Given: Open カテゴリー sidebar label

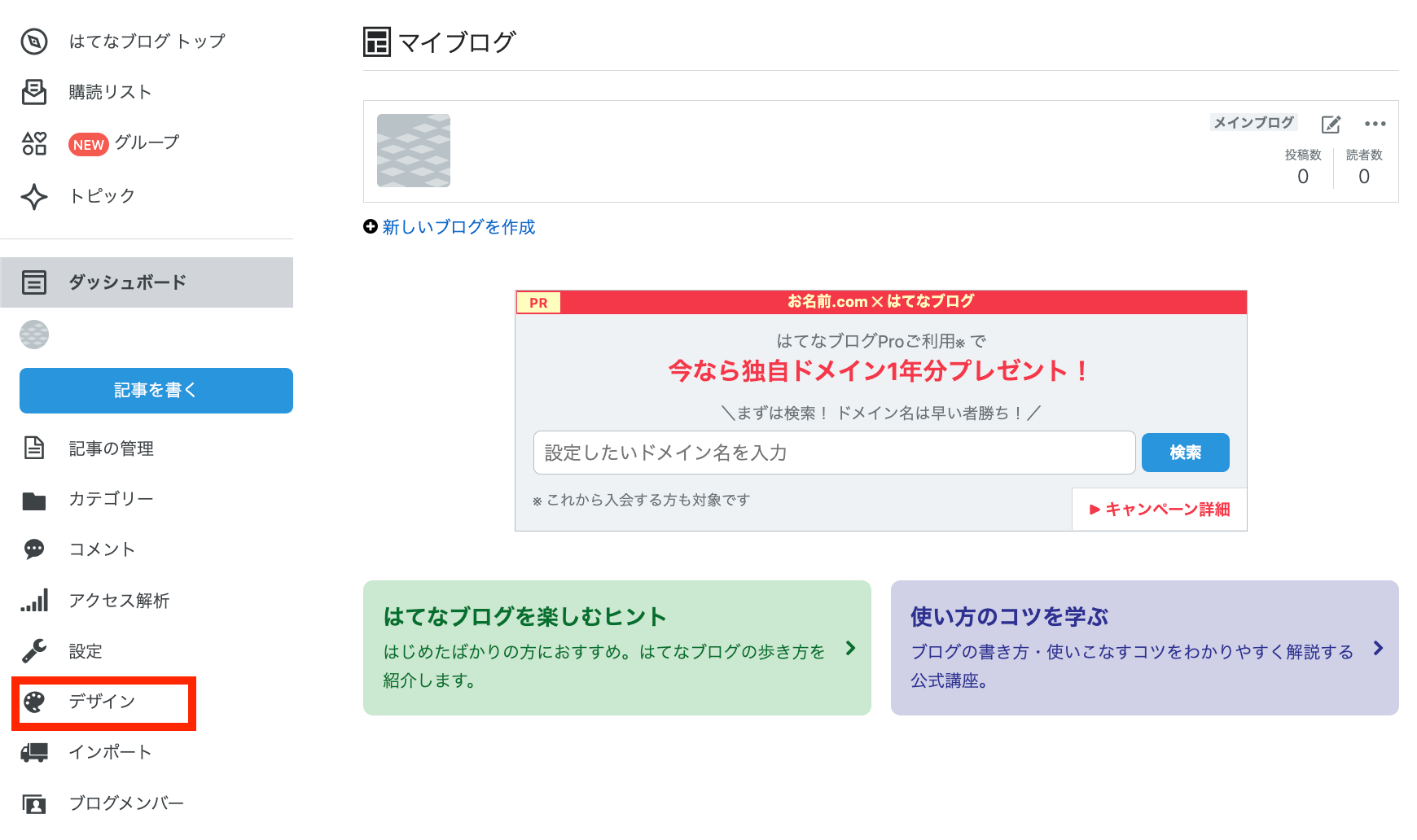Looking at the screenshot, I should (x=112, y=499).
